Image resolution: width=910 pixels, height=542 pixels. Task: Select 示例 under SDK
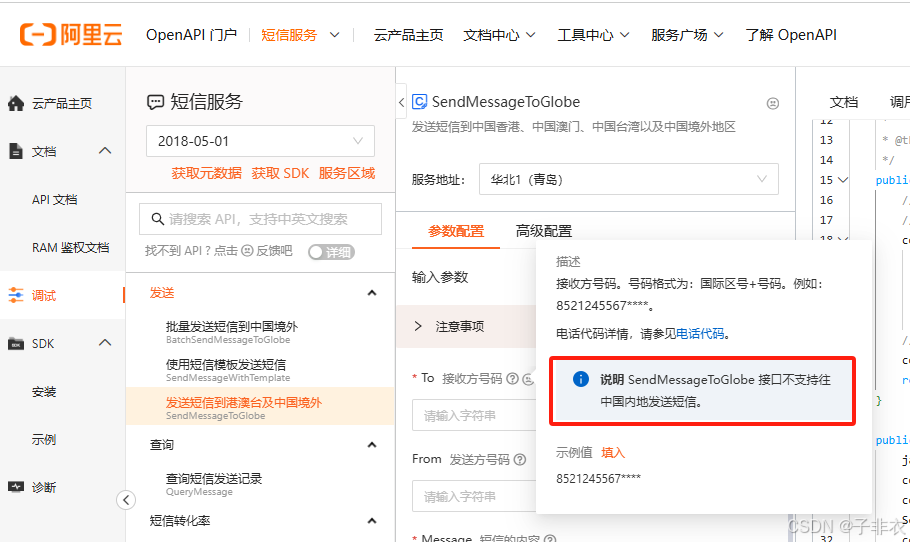tap(44, 439)
